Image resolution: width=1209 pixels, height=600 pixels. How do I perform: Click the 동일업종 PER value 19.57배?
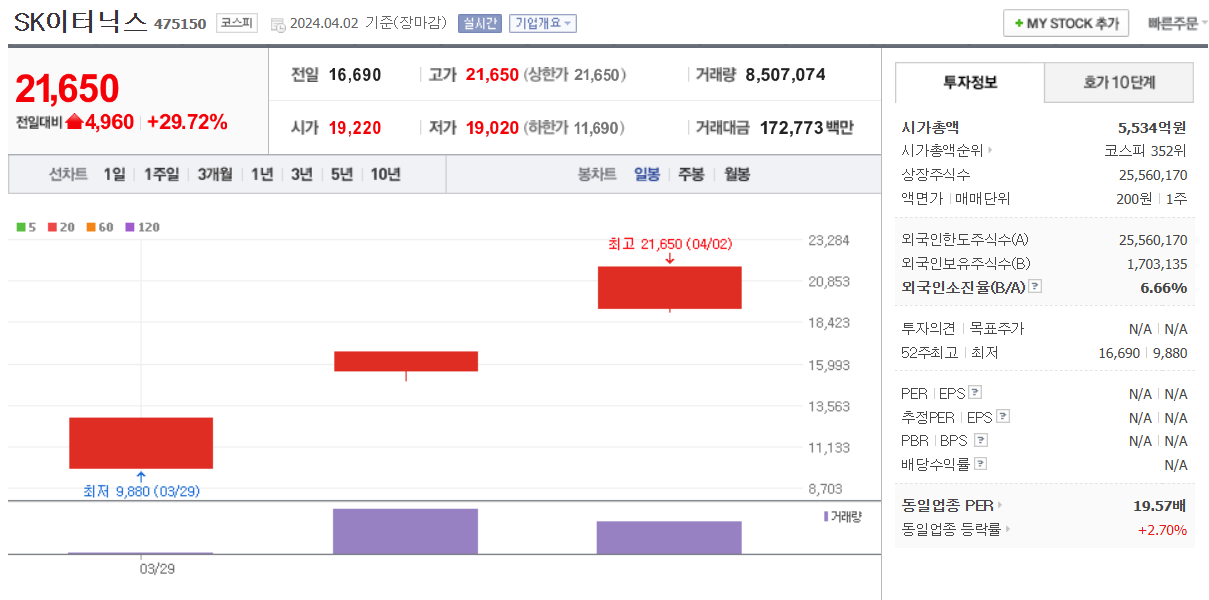1159,505
